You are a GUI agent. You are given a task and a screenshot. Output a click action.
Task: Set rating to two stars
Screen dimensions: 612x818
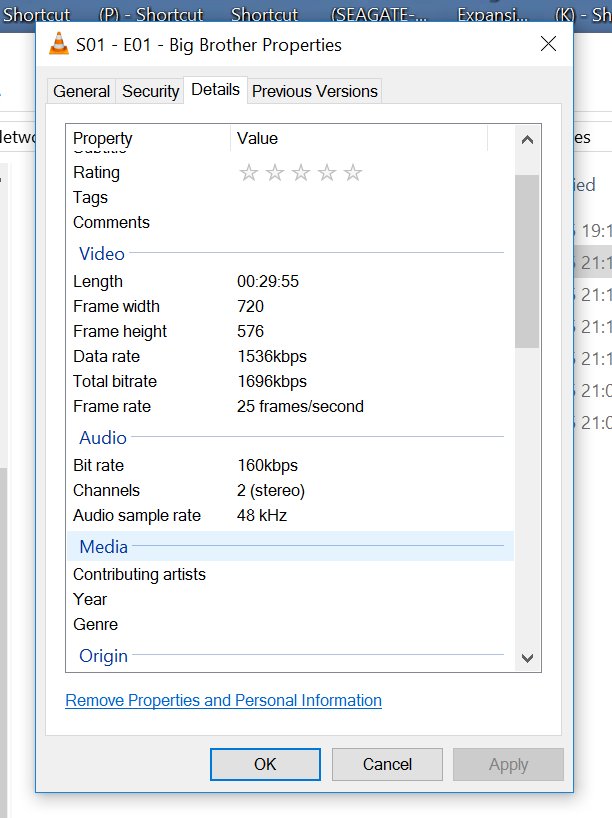coord(275,173)
